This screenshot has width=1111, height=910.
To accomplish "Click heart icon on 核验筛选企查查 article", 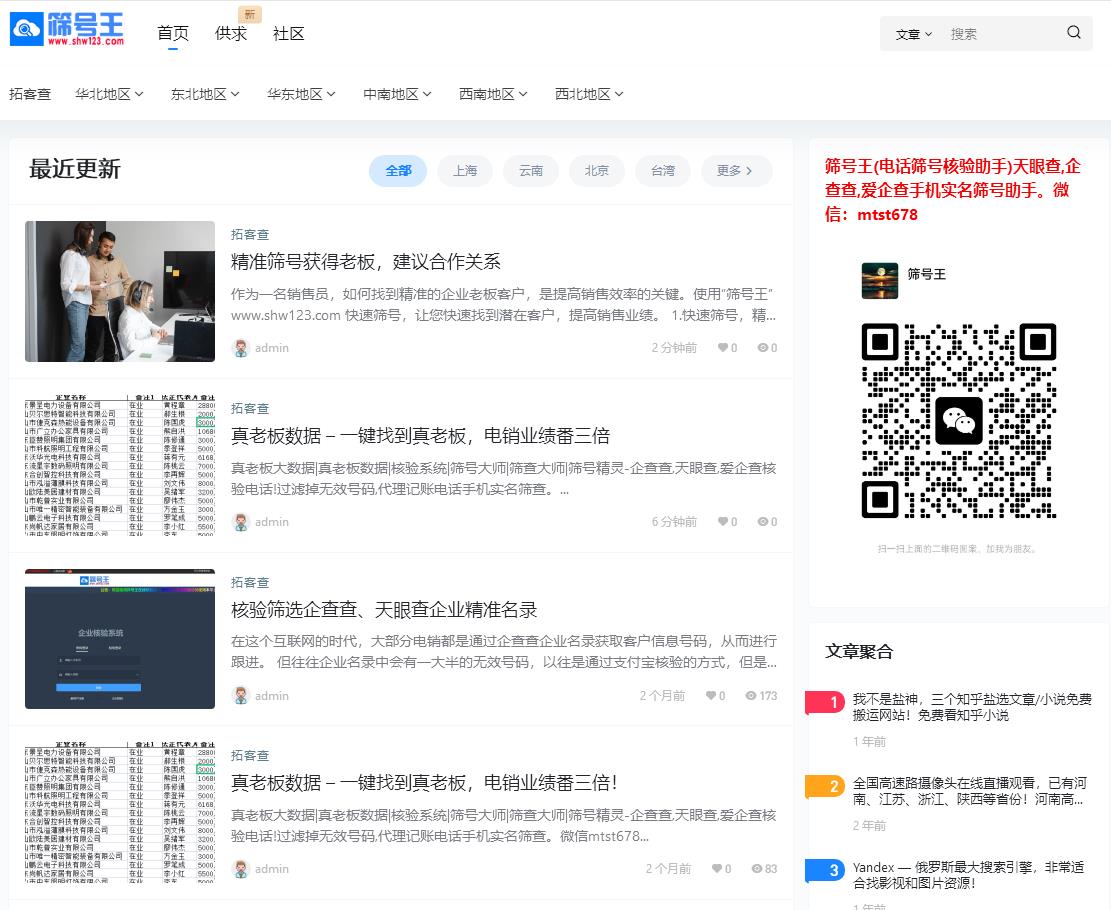I will click(710, 696).
